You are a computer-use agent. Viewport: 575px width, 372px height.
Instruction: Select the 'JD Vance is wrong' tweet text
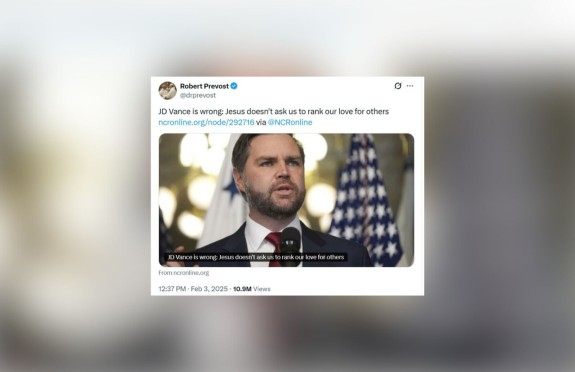tap(274, 112)
